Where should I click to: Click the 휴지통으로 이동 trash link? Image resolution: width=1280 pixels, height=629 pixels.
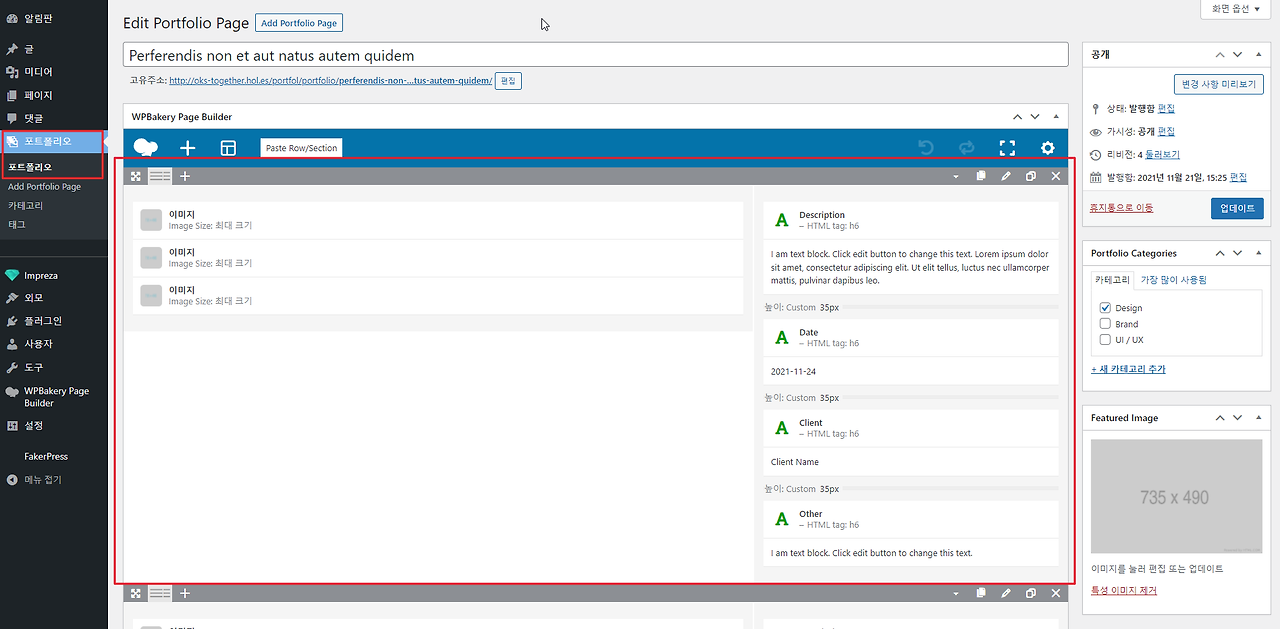point(1121,208)
